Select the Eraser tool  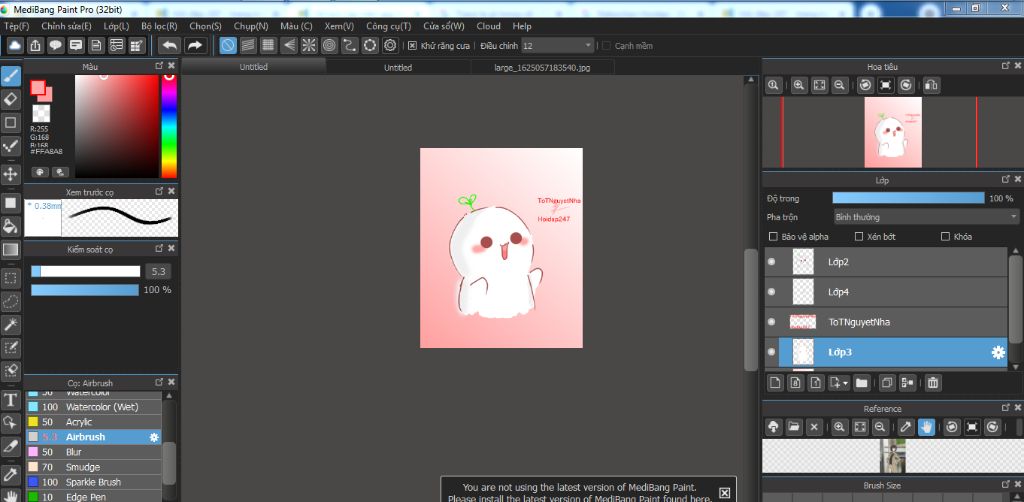click(10, 99)
